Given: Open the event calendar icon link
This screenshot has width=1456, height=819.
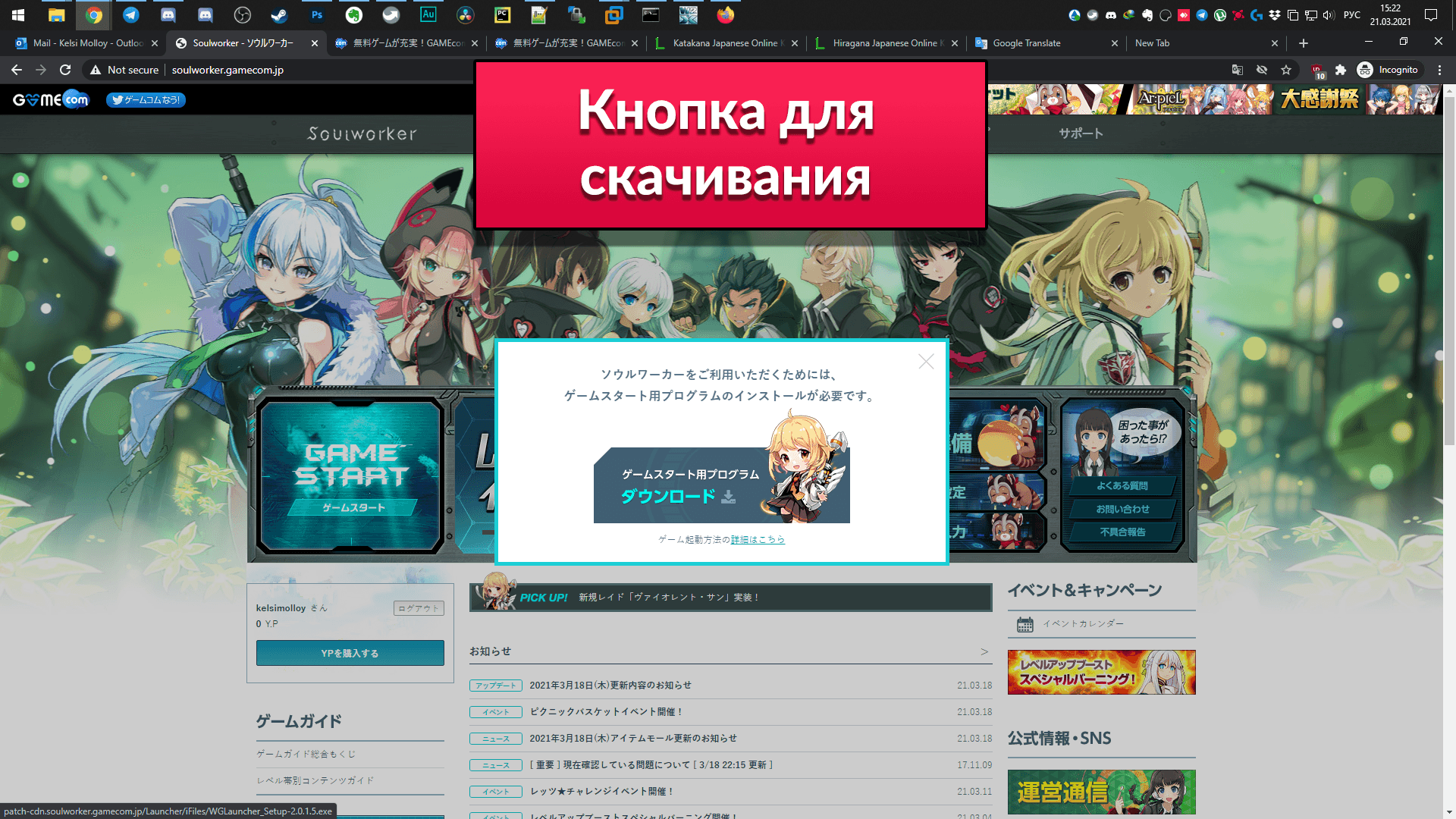Looking at the screenshot, I should coord(1025,624).
